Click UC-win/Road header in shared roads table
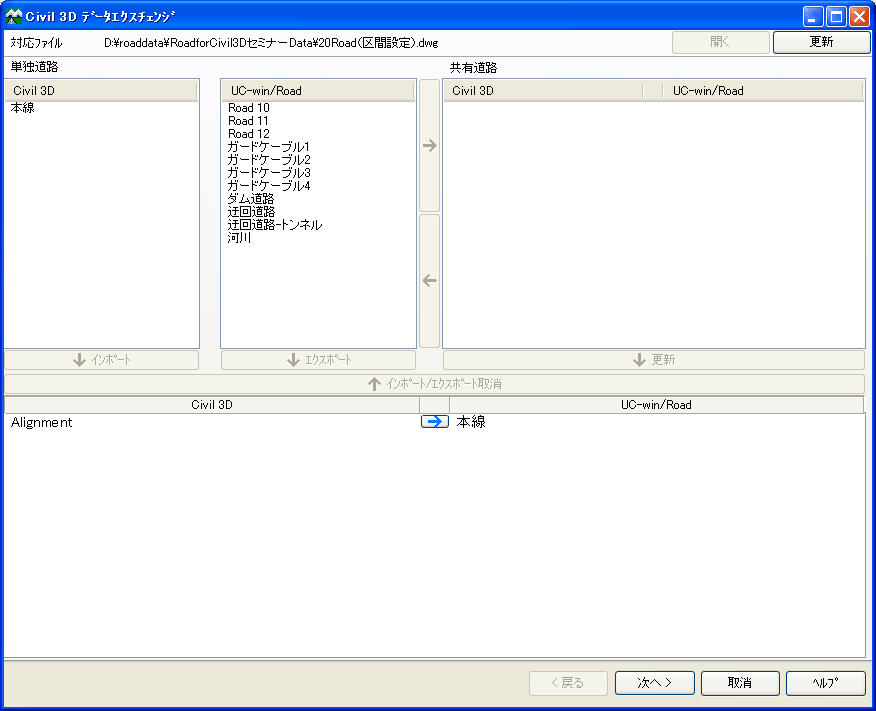Screen dimensions: 876x711 (x=763, y=90)
